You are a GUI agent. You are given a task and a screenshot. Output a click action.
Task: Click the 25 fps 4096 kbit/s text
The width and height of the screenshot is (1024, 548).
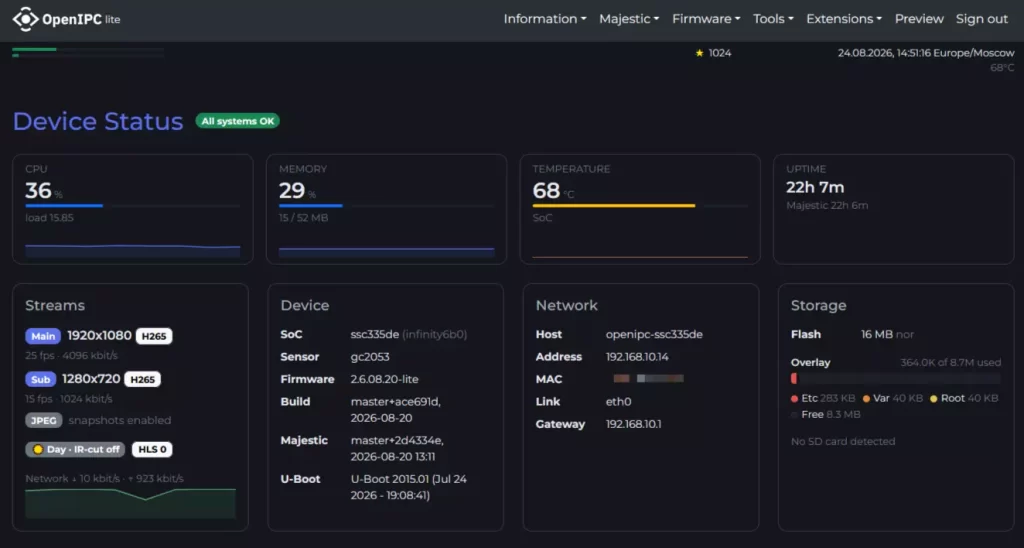tap(72, 356)
